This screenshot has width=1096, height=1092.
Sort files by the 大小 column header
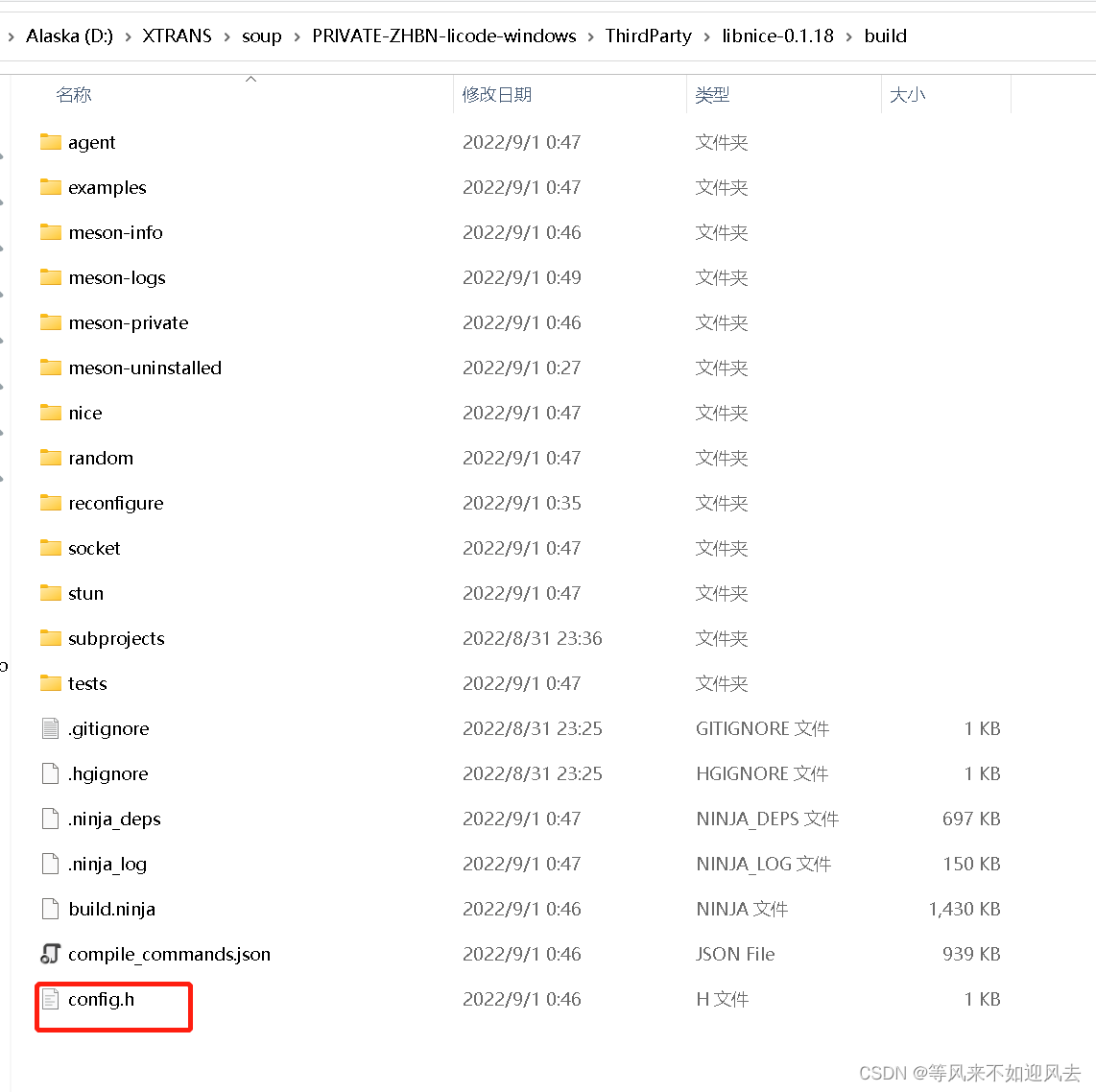tap(908, 94)
